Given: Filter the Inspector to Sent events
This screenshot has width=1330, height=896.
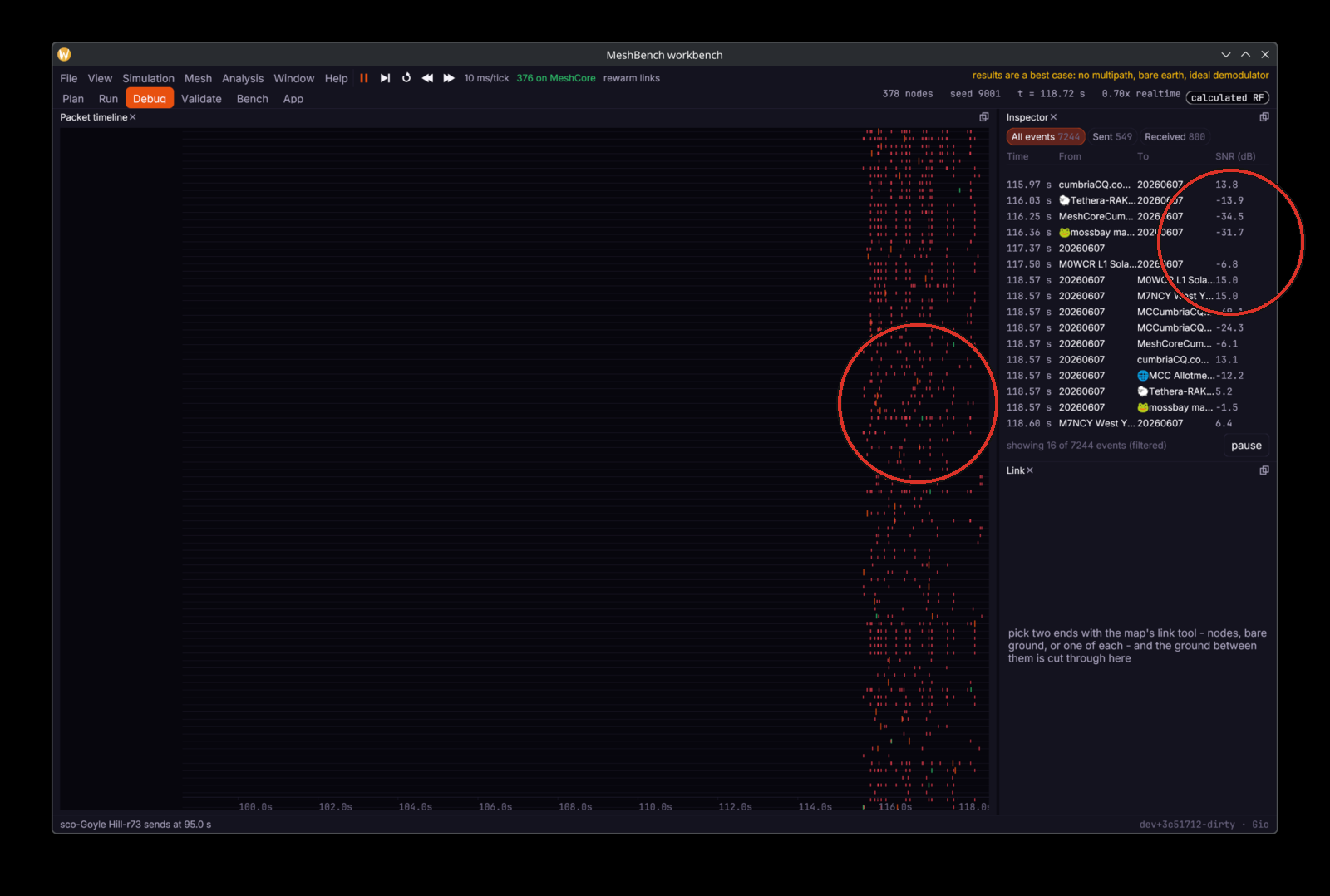Looking at the screenshot, I should click(1112, 137).
